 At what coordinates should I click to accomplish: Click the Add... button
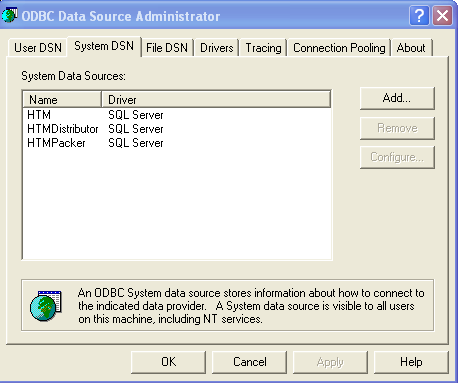397,98
